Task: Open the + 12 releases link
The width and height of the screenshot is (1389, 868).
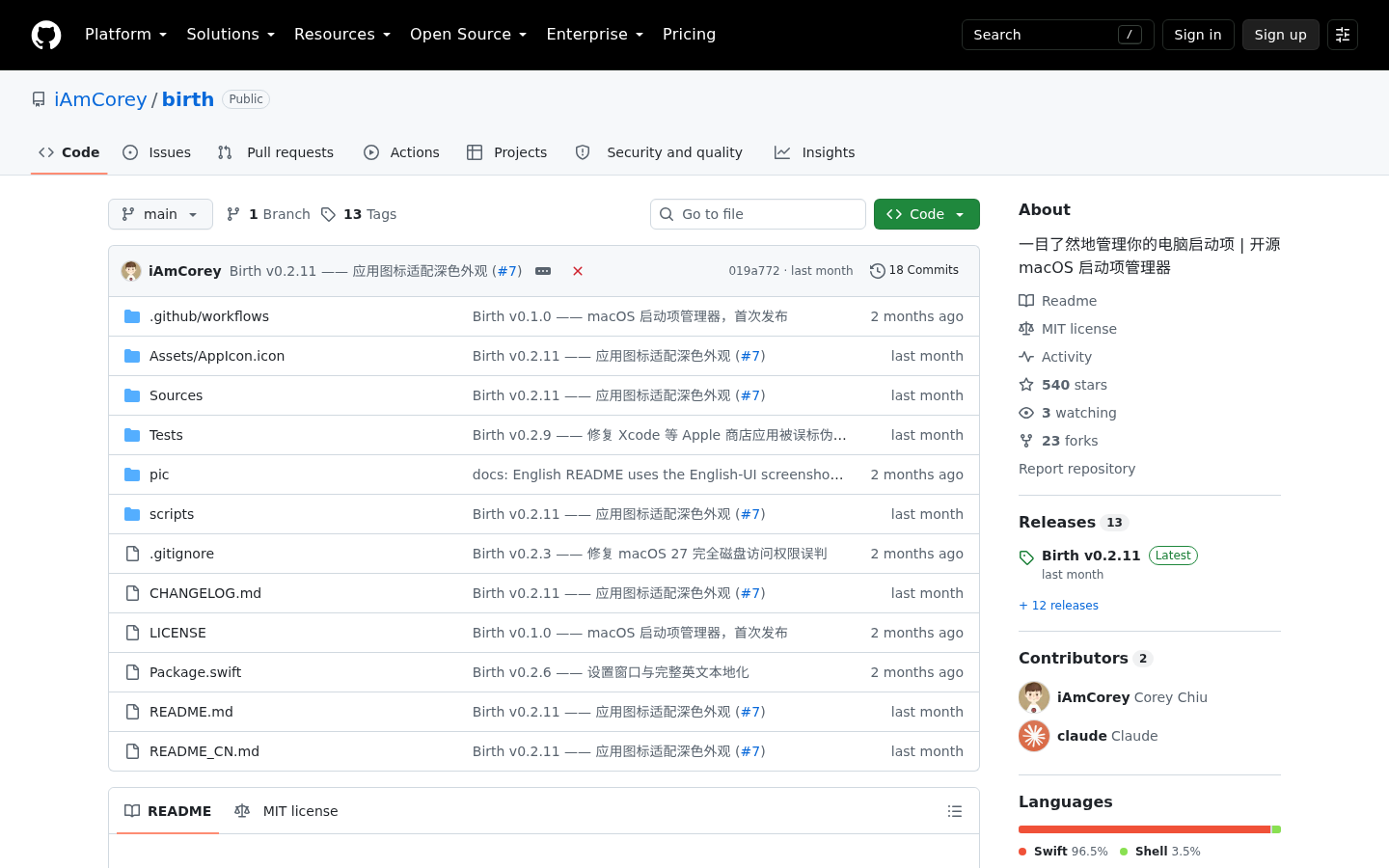Action: [1058, 606]
